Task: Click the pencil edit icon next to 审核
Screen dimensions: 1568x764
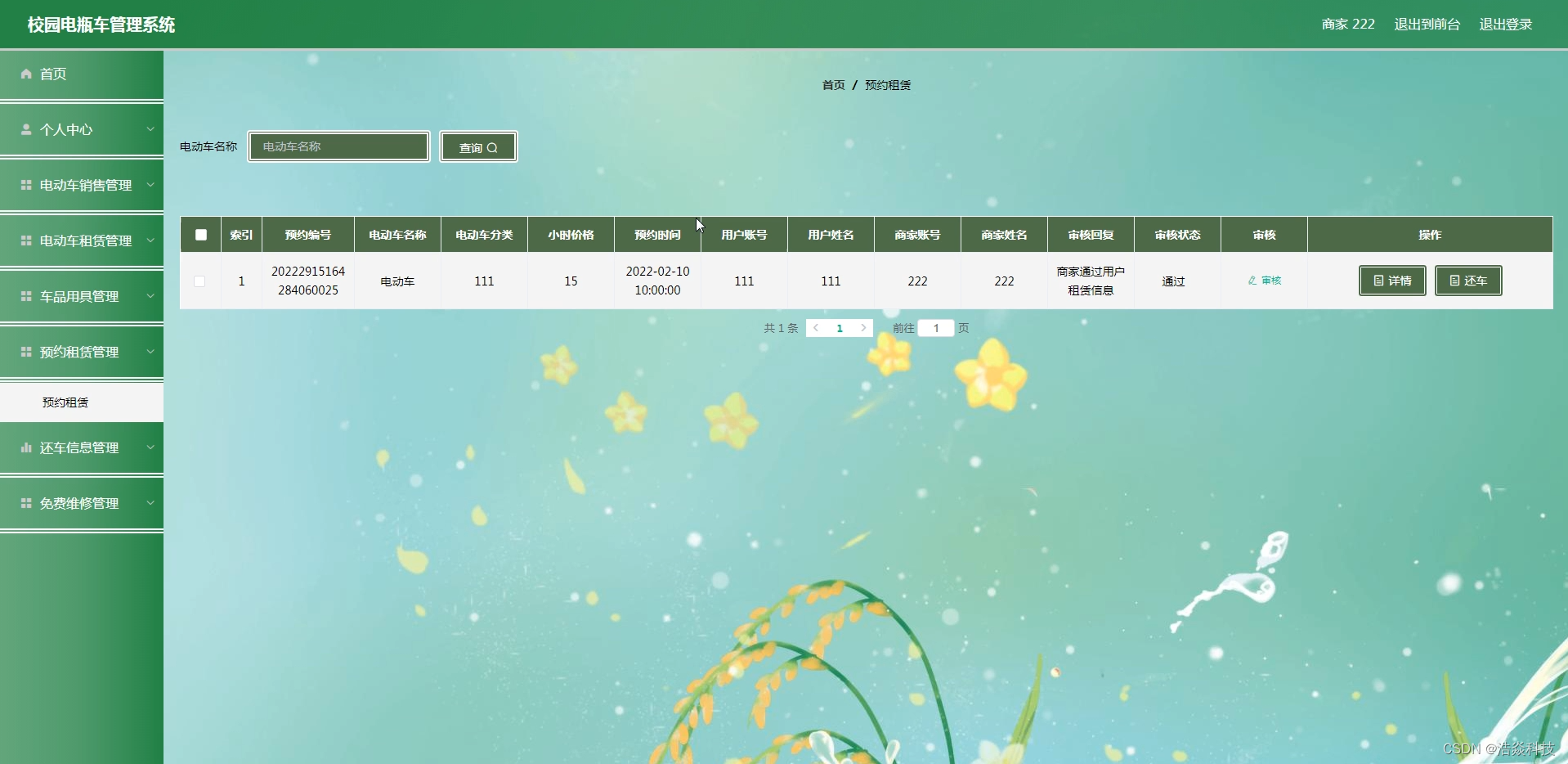Action: [x=1253, y=281]
